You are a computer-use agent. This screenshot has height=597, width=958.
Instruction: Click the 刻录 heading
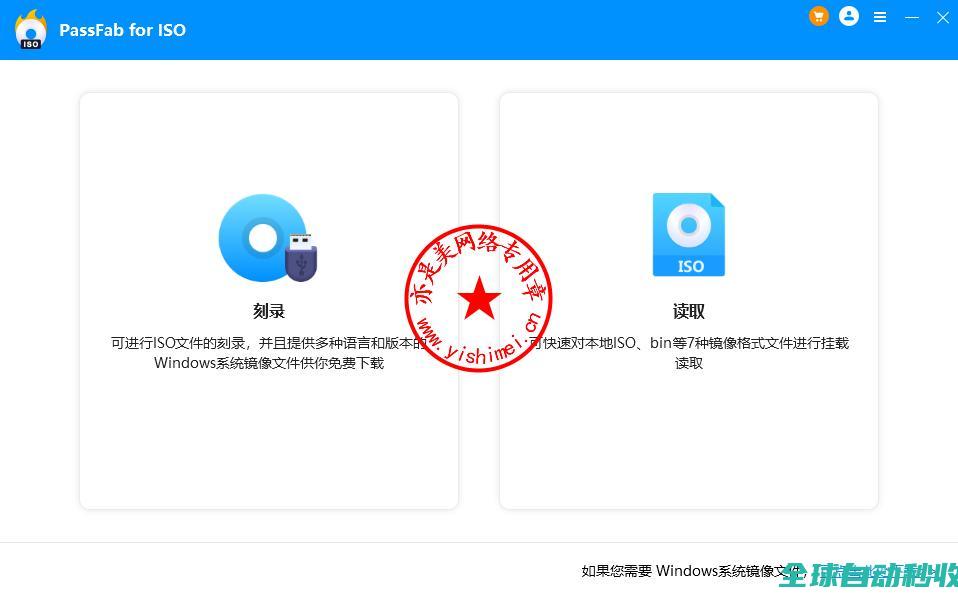click(x=269, y=311)
